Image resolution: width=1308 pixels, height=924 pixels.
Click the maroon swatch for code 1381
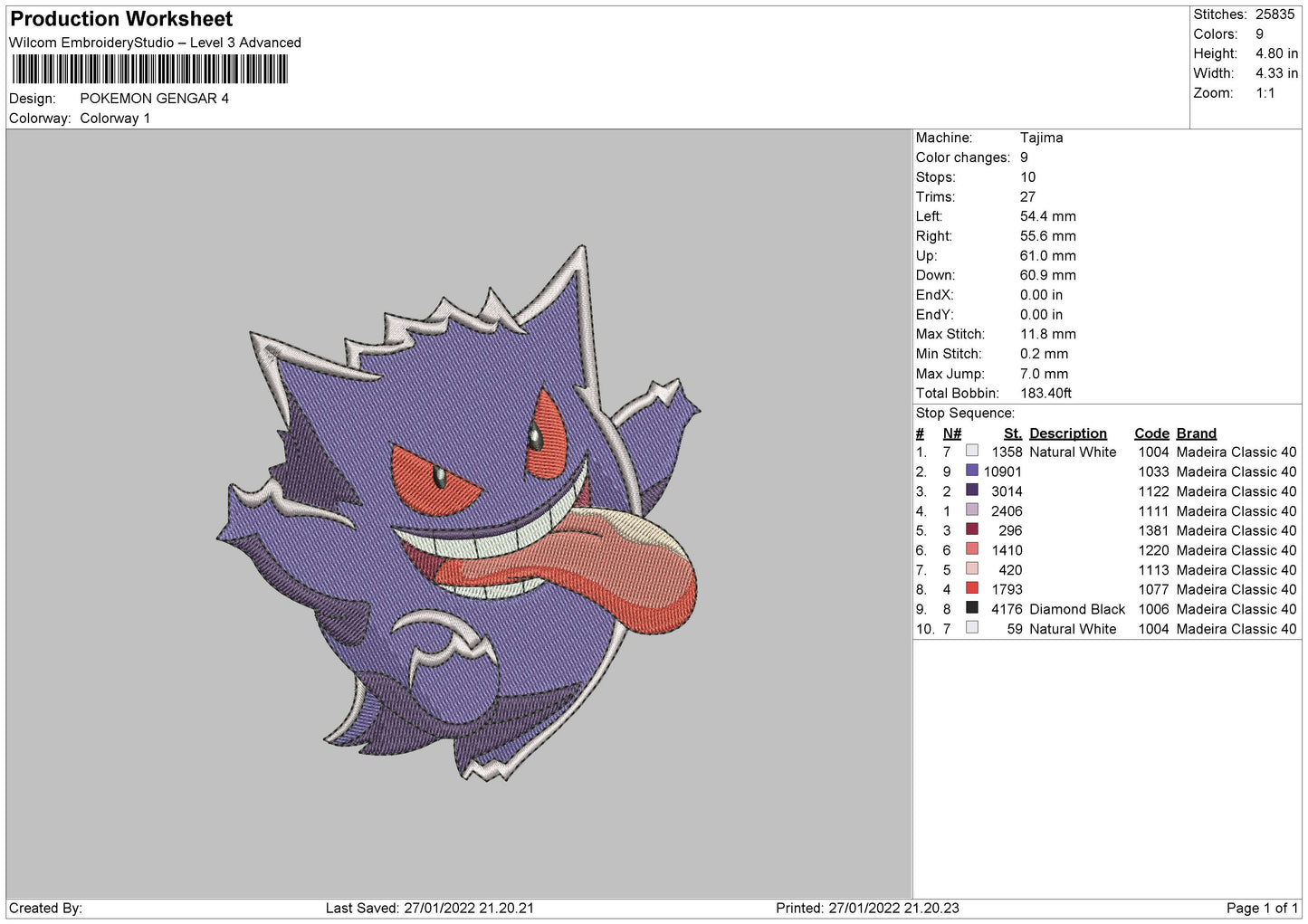pyautogui.click(x=972, y=529)
